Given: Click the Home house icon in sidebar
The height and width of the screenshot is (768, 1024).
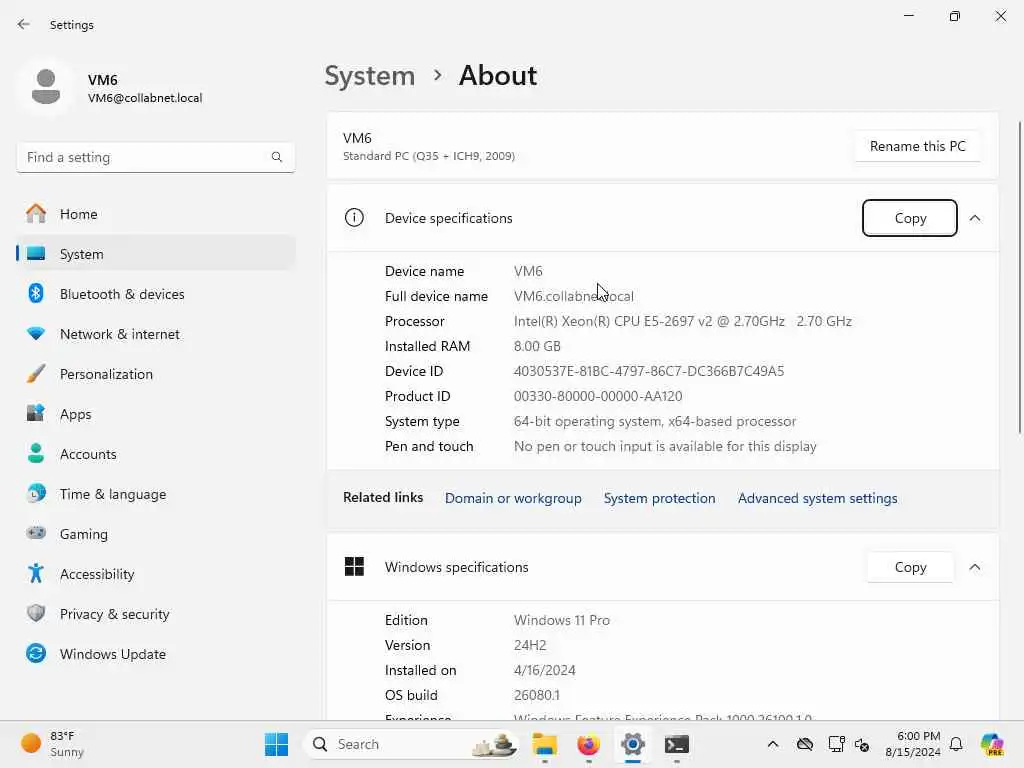Looking at the screenshot, I should coord(36,214).
